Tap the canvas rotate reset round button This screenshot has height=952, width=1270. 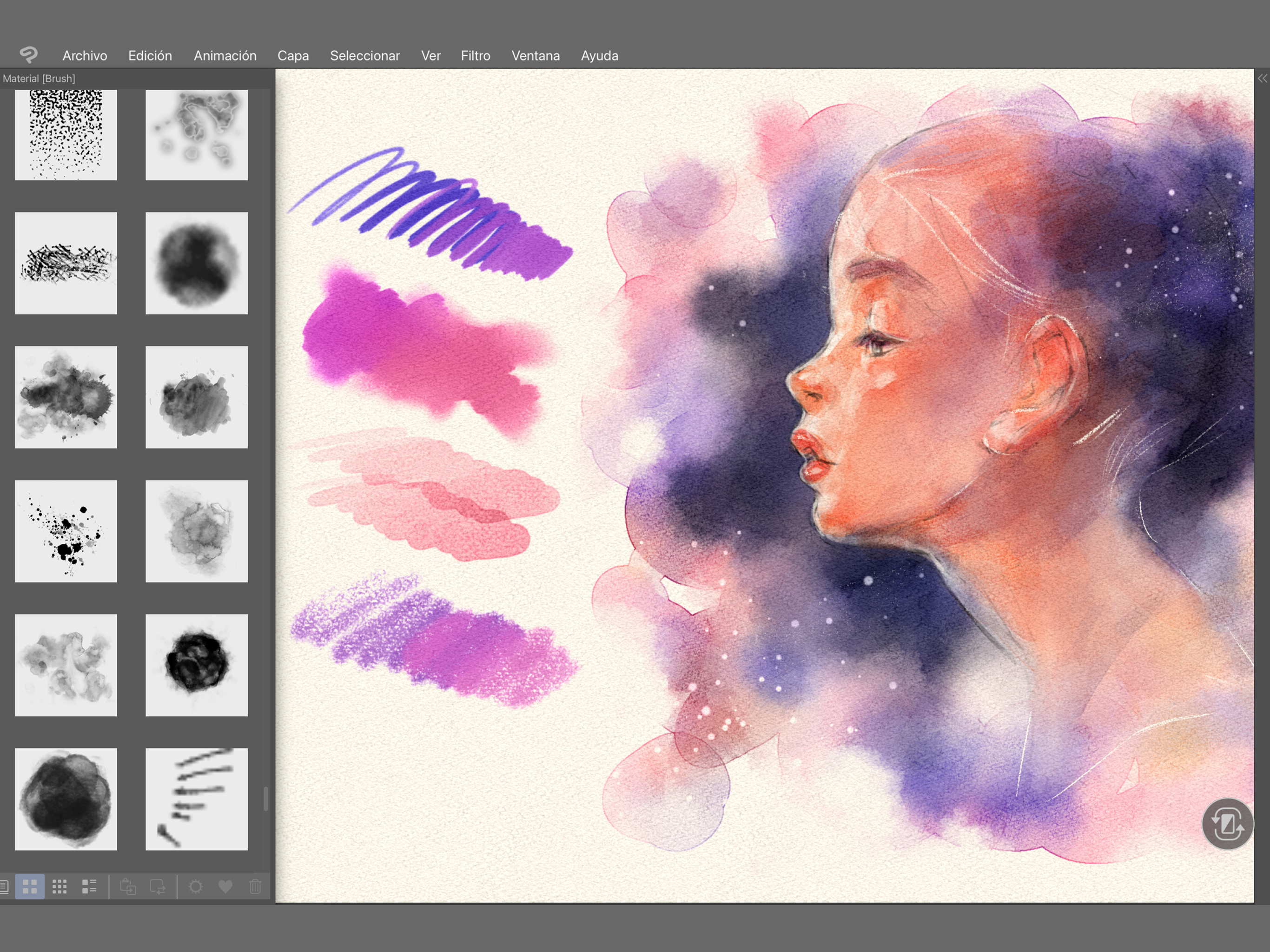1228,824
